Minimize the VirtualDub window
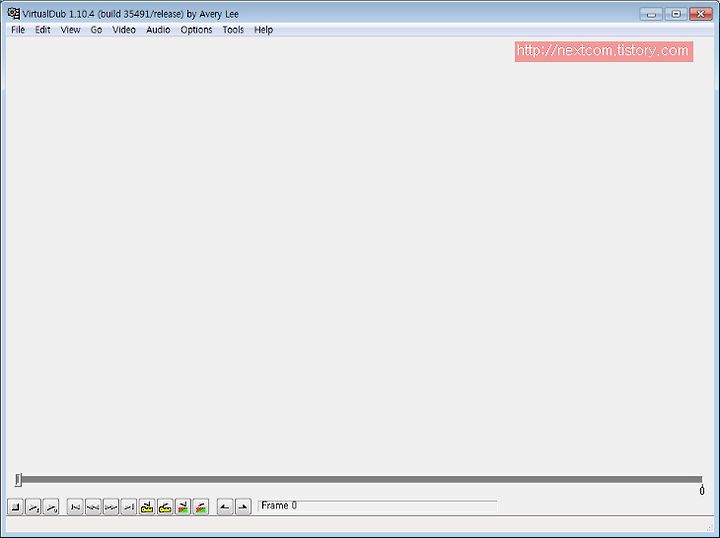 tap(651, 14)
